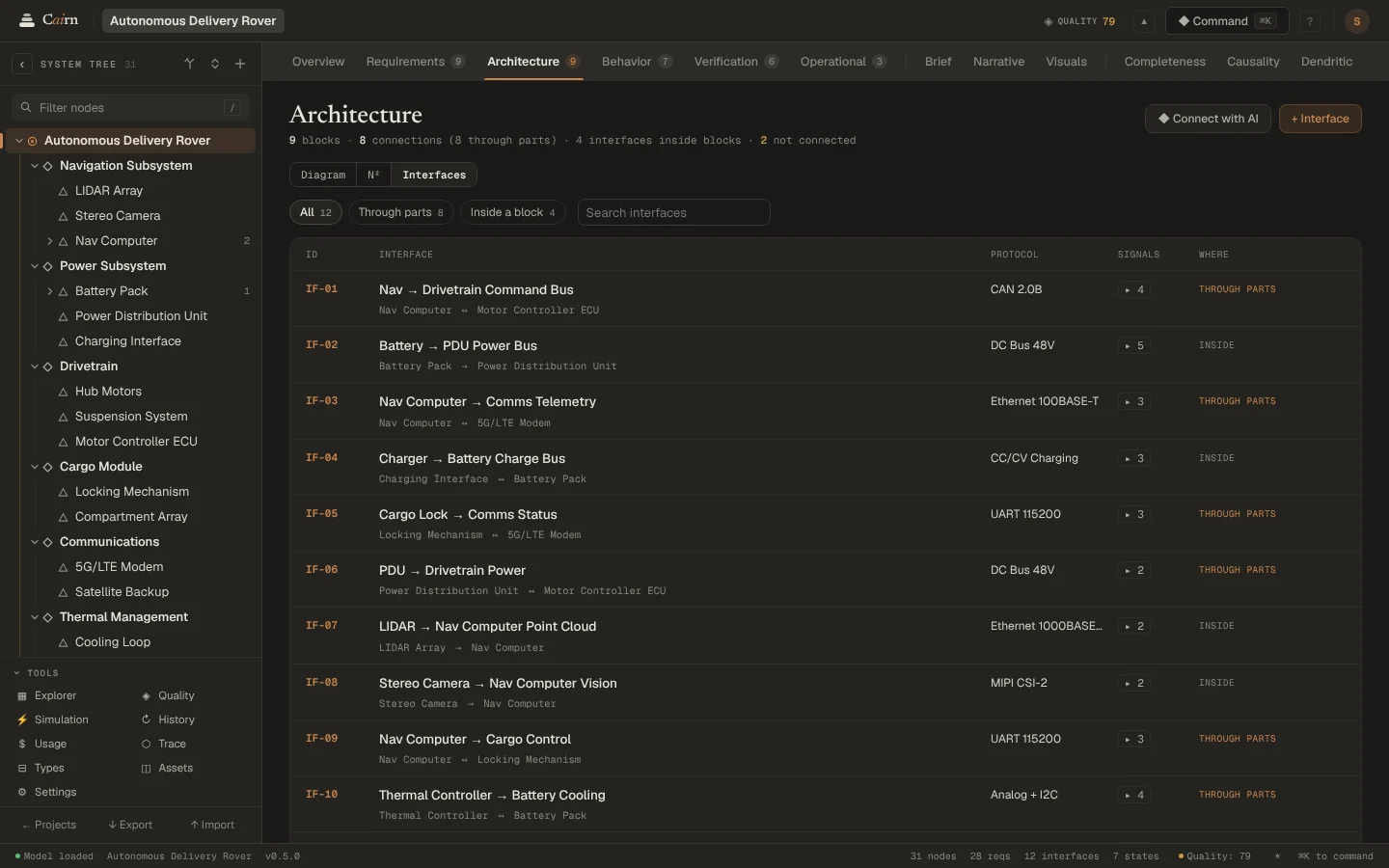Screen dimensions: 1389x868
Task: Switch to N² view
Action: tap(373, 175)
